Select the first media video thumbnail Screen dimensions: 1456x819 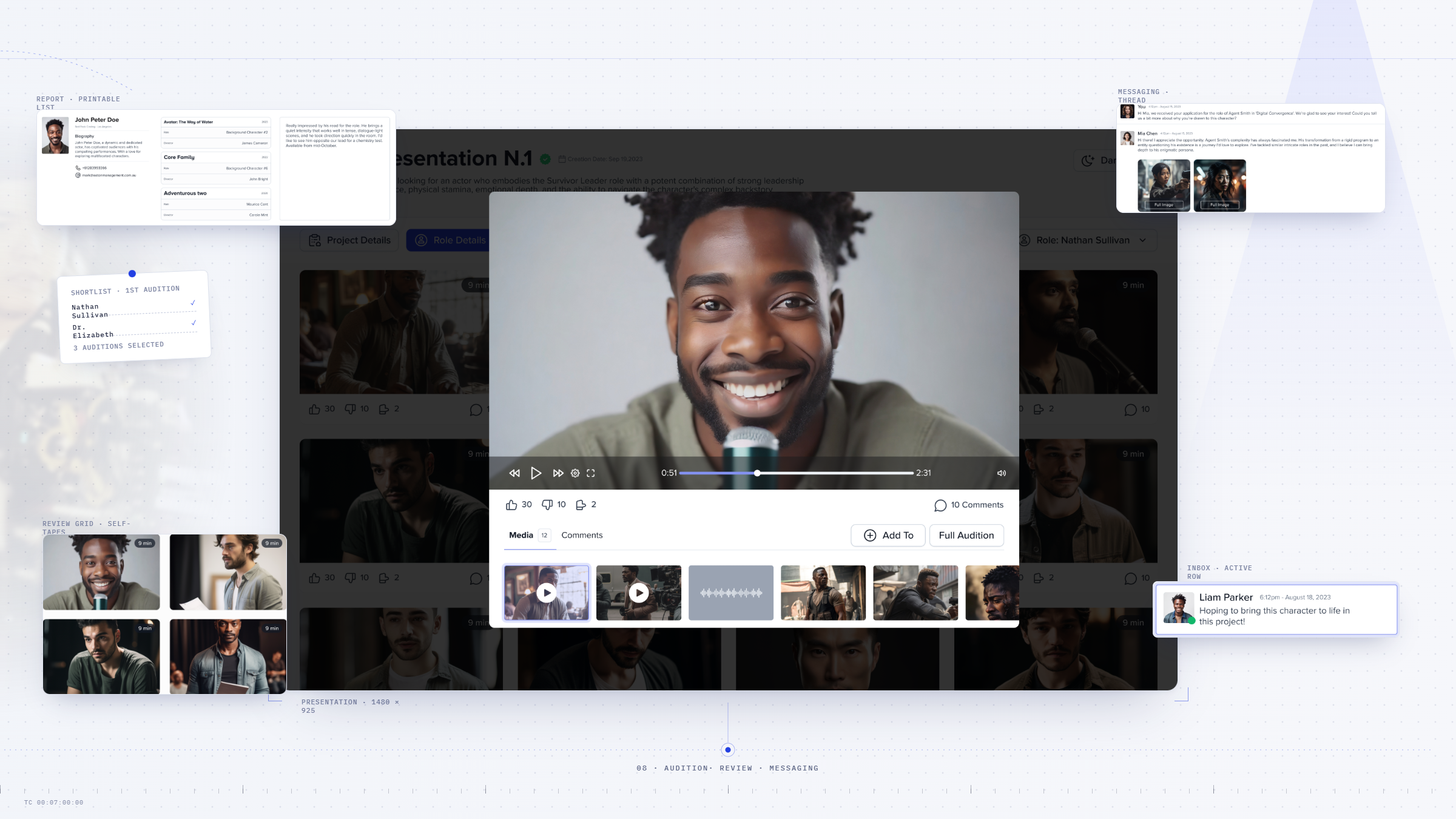coord(547,593)
